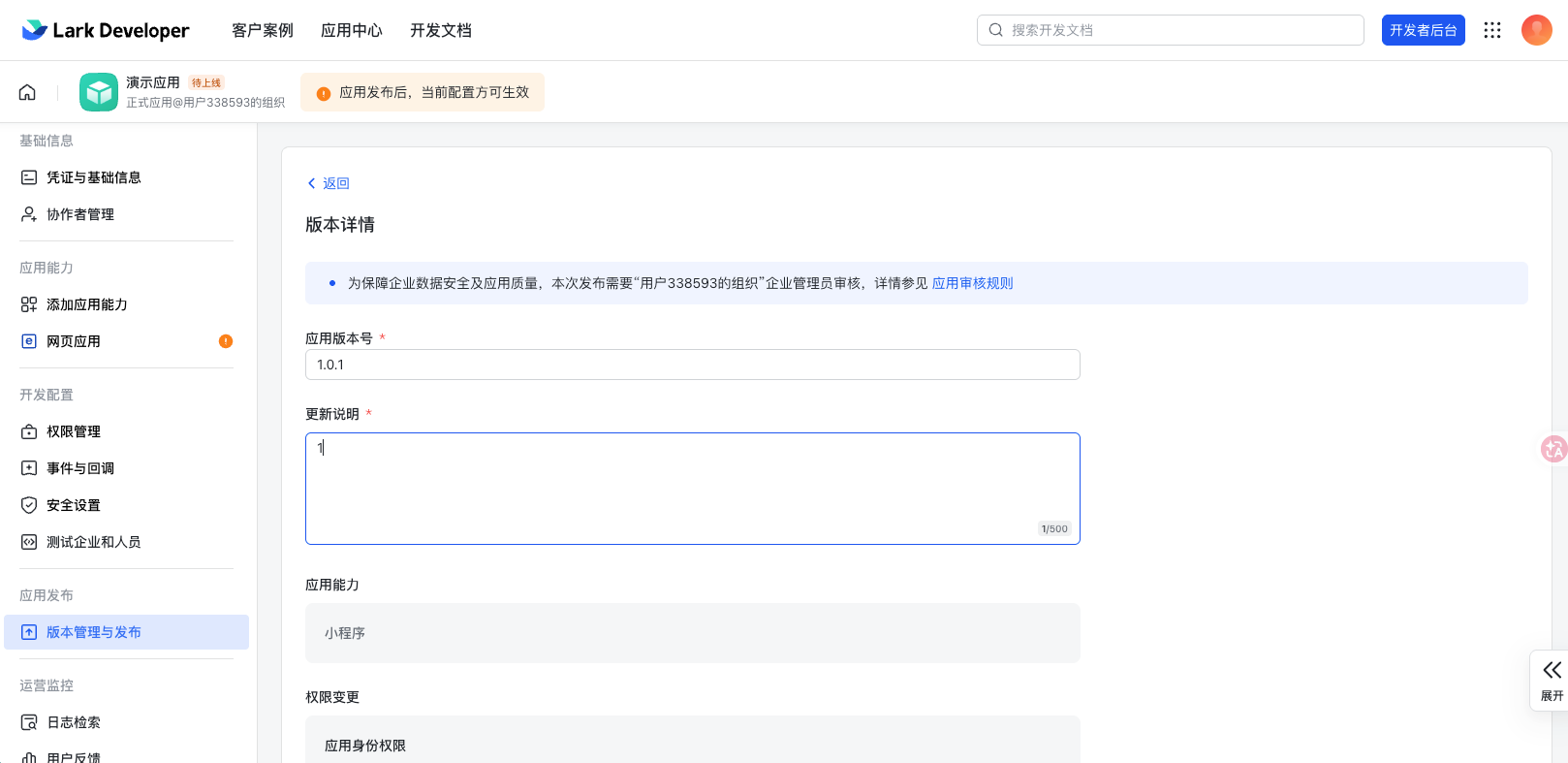Click the search magnifier icon
This screenshot has width=1568, height=763.
995,30
